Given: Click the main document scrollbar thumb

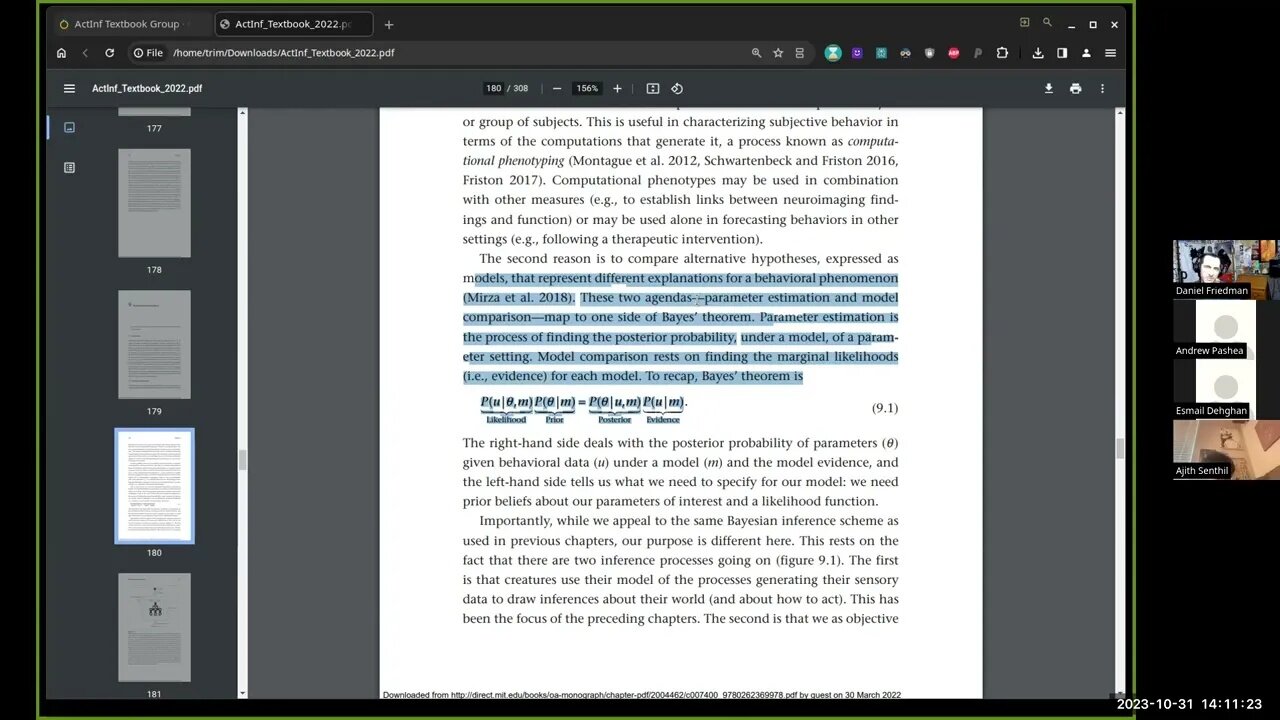Looking at the screenshot, I should coord(1120,448).
